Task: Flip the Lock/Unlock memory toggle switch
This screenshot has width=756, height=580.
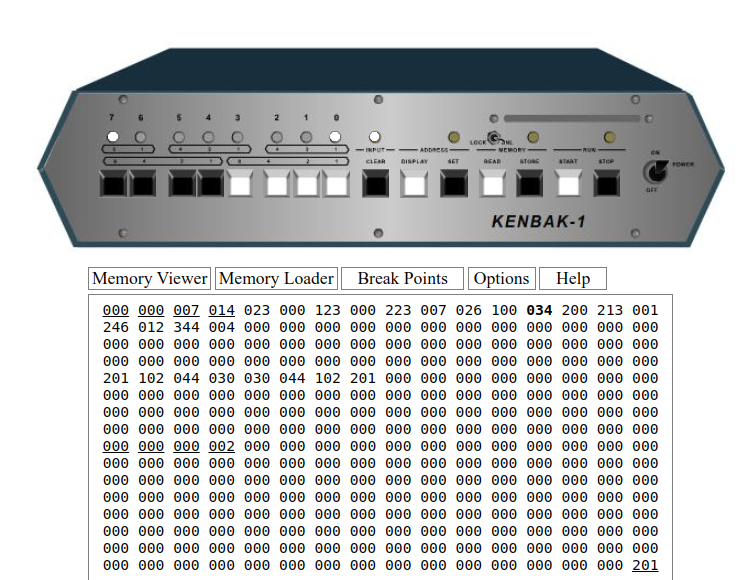Action: click(493, 138)
